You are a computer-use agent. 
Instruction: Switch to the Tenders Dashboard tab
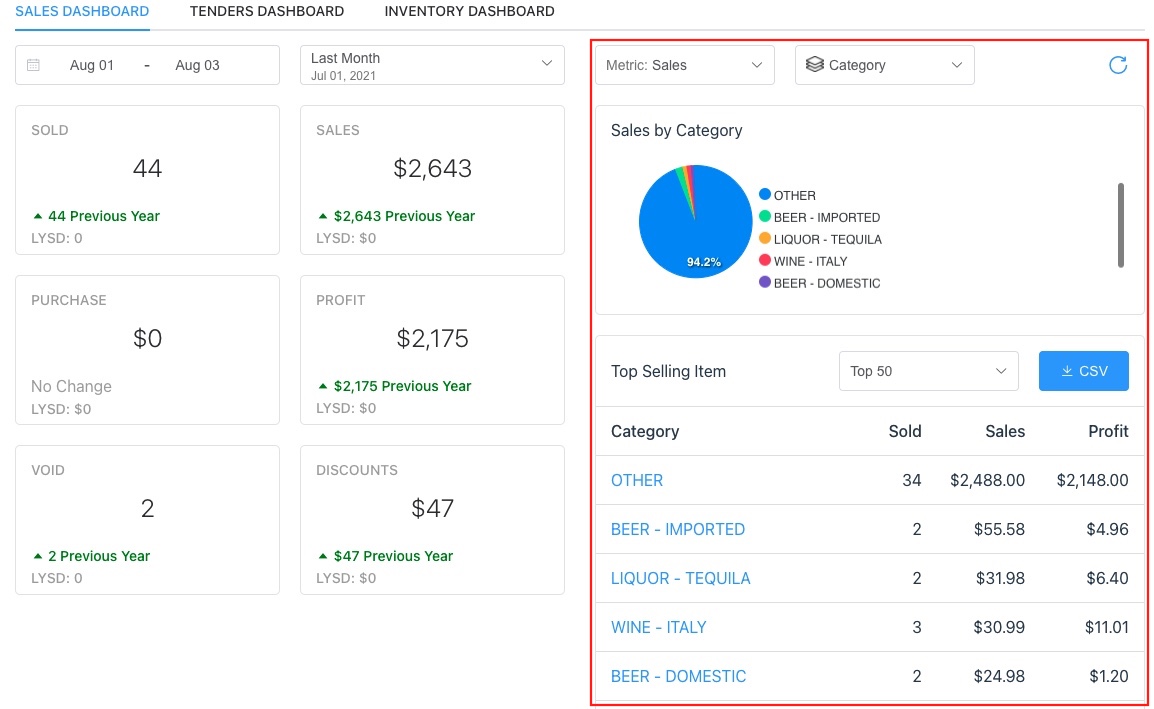(267, 12)
